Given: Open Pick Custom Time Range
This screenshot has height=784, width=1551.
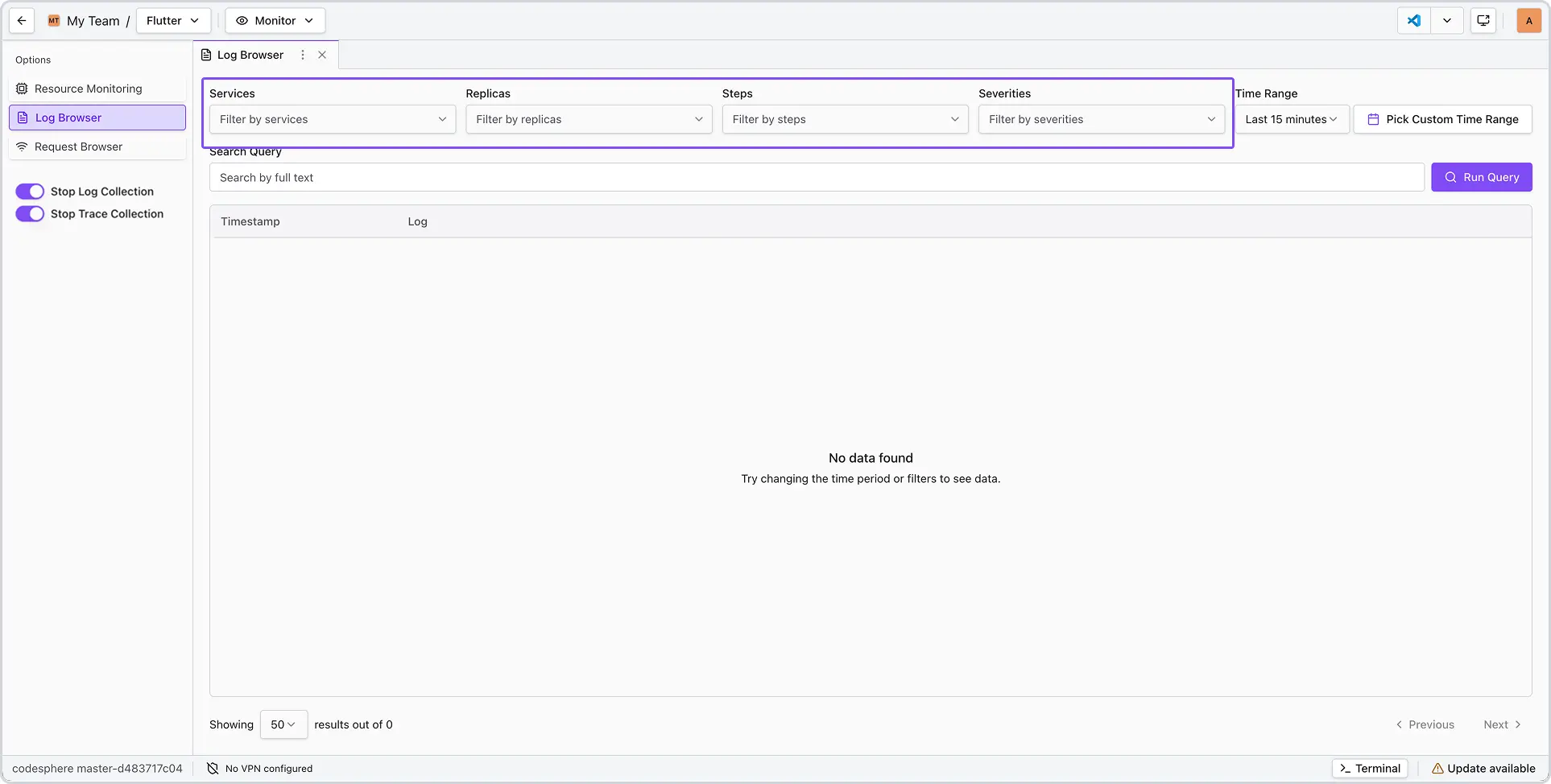Looking at the screenshot, I should coord(1442,118).
